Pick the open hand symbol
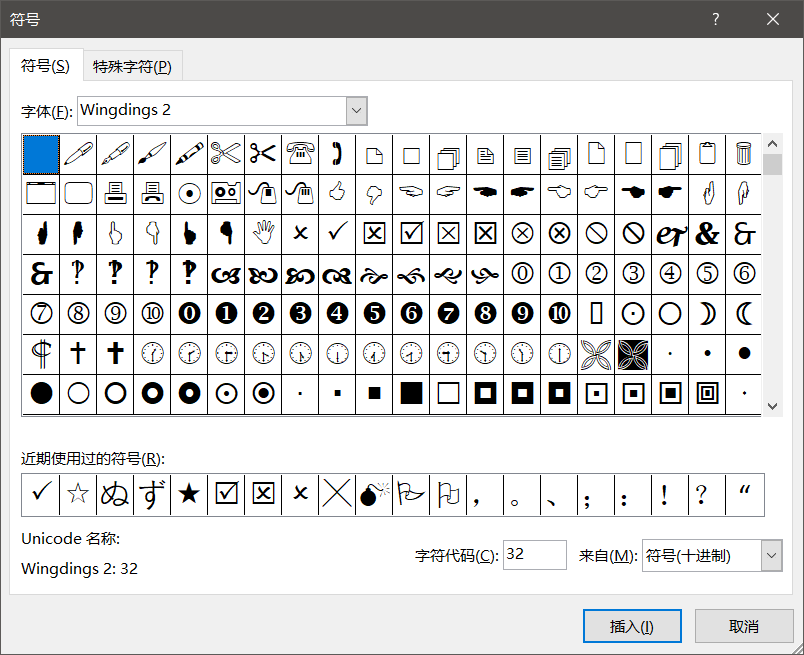The image size is (804, 655). coord(263,232)
